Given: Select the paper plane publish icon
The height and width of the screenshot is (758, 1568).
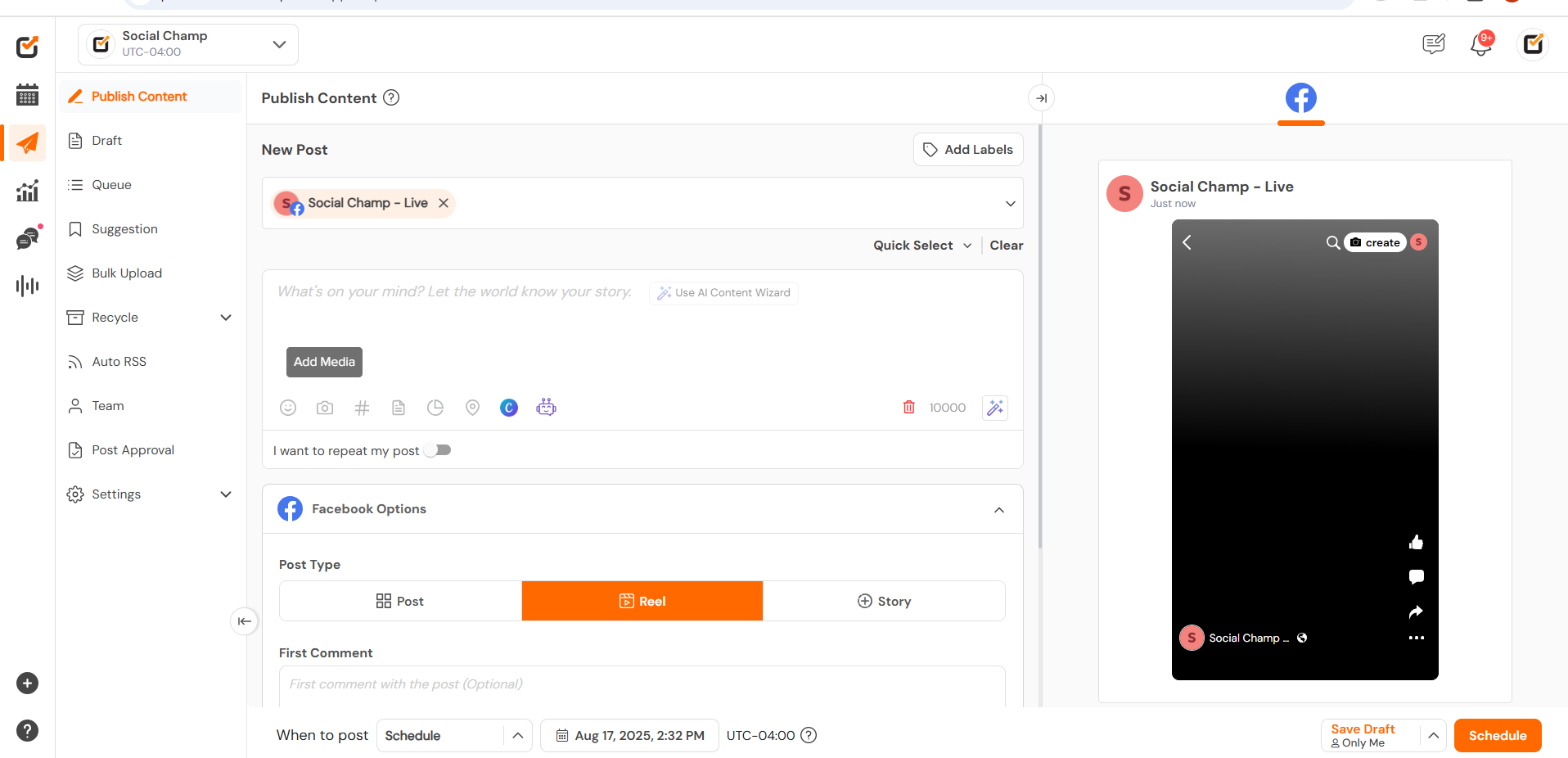Looking at the screenshot, I should coord(27,142).
